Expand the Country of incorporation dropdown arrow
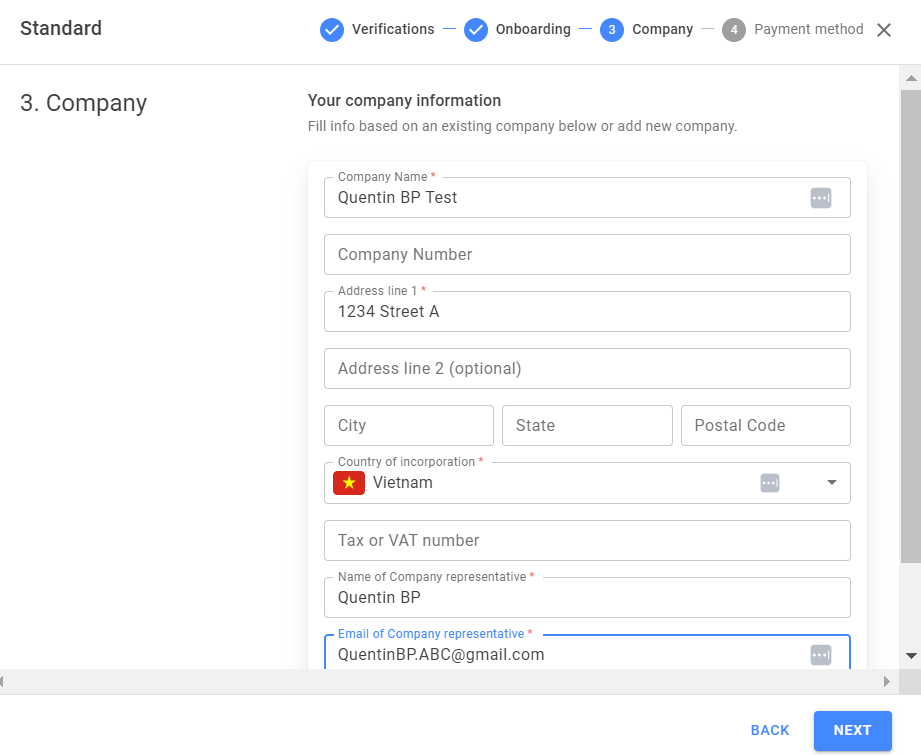 pyautogui.click(x=832, y=482)
